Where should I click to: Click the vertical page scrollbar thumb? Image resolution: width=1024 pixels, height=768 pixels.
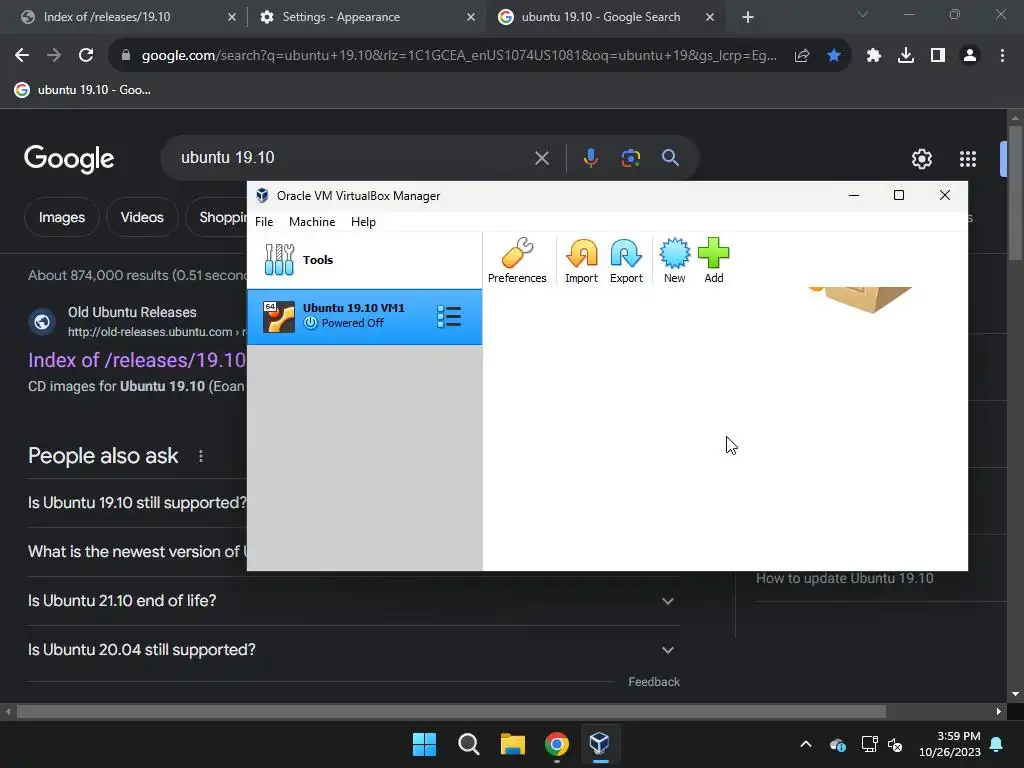[x=1014, y=193]
